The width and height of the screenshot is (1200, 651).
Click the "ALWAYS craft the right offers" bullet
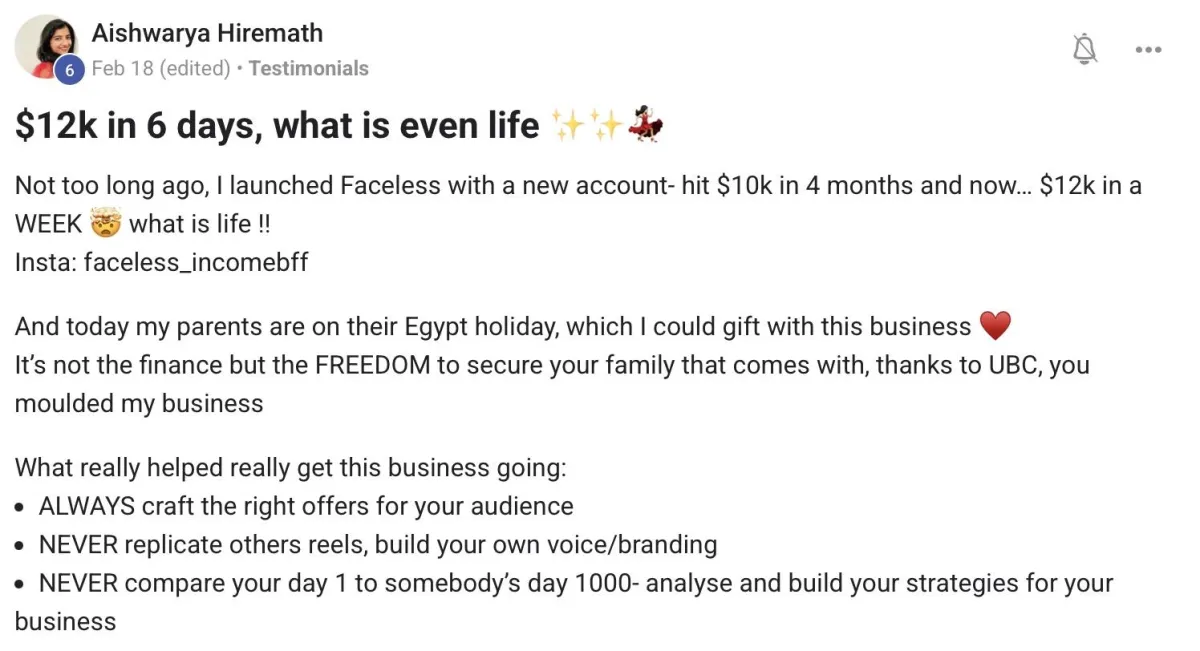click(x=305, y=506)
